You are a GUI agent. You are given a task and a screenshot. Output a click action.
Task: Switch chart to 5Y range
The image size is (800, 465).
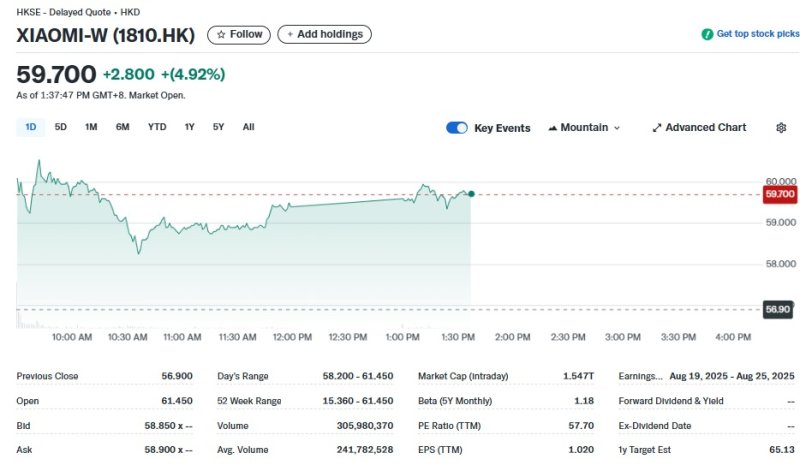point(218,127)
